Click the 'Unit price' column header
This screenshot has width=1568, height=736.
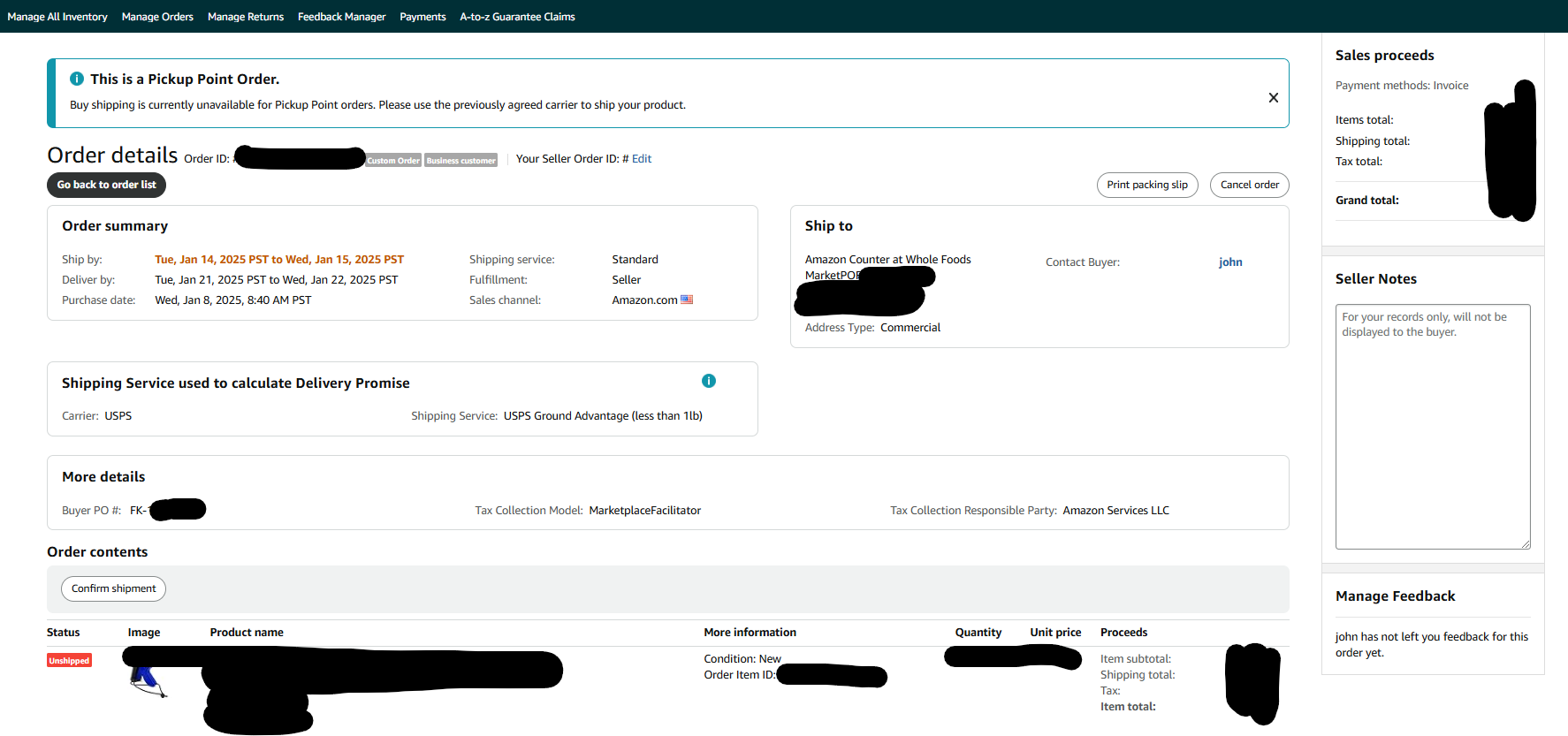(x=1055, y=633)
